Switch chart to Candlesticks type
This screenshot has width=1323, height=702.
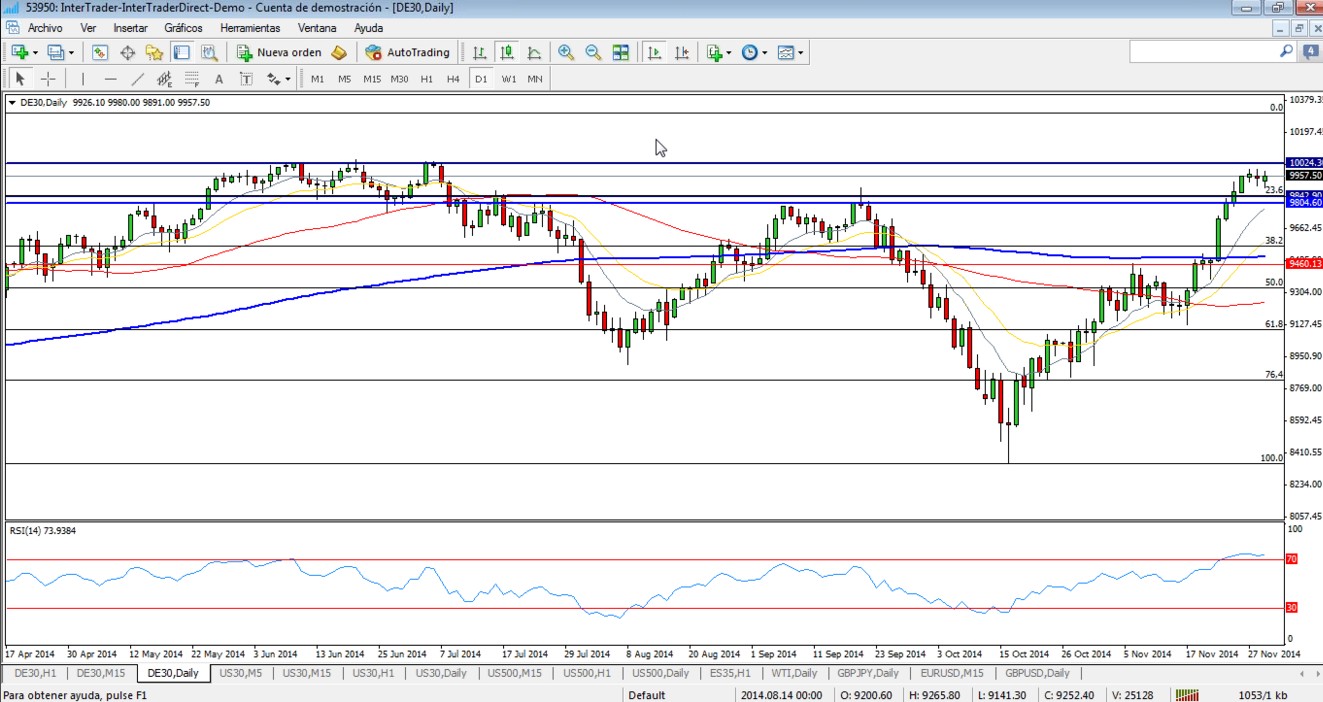click(507, 52)
